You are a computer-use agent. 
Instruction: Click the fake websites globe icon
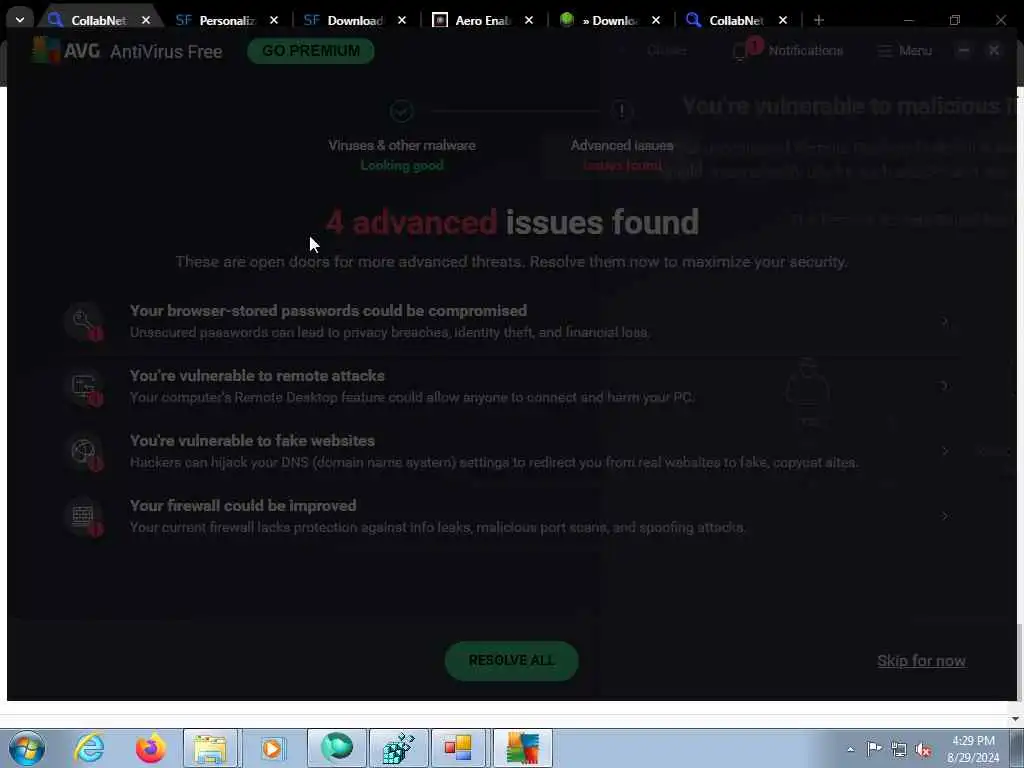point(84,451)
